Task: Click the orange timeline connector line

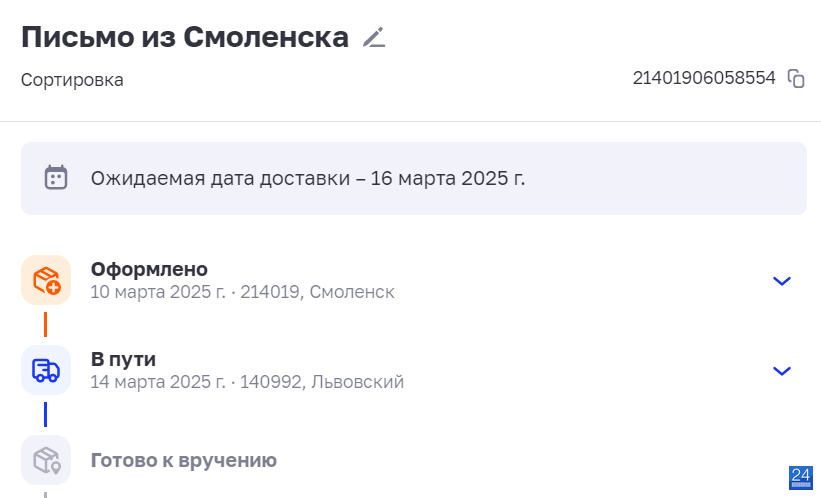Action: tap(46, 325)
